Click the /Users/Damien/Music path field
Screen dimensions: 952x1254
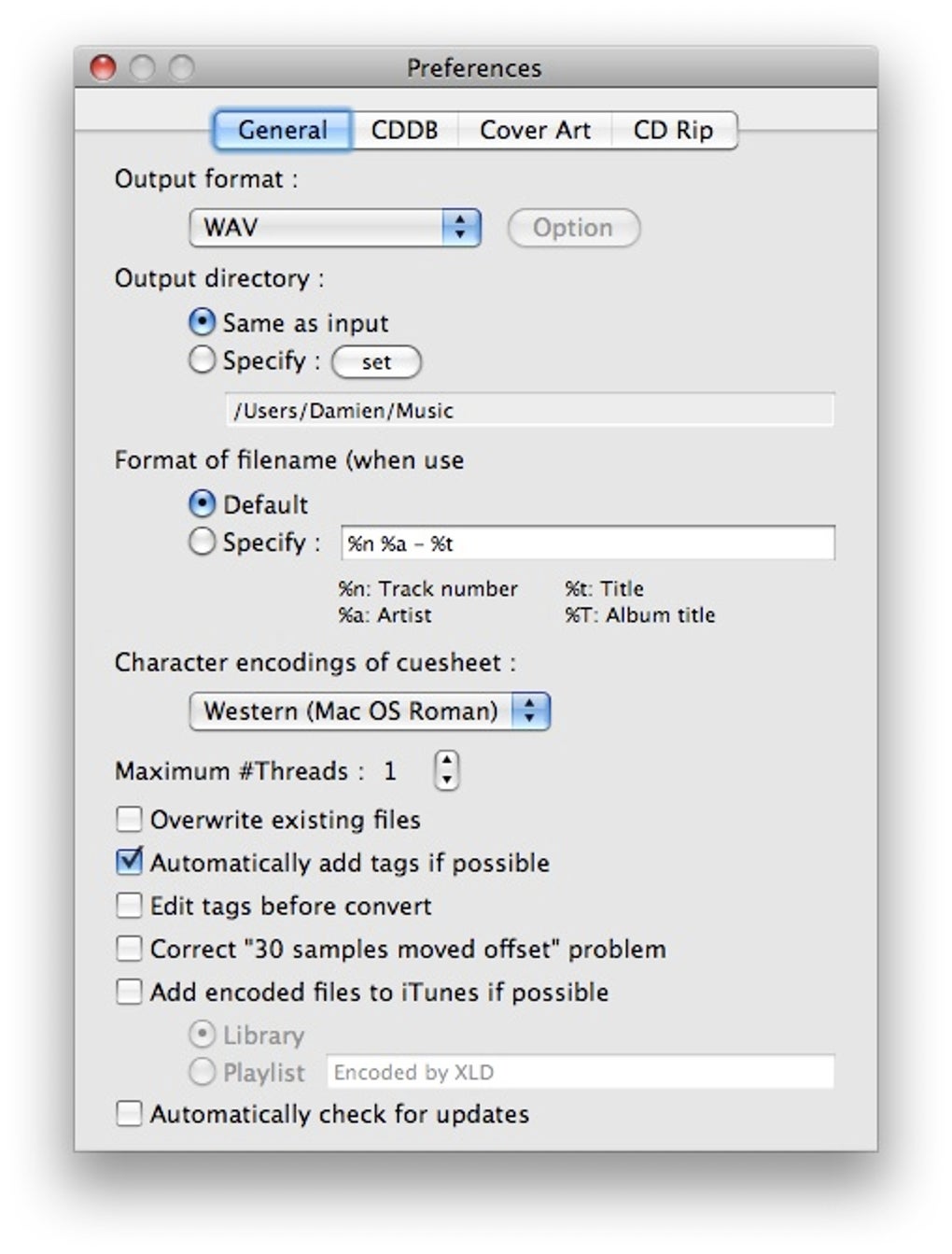529,411
